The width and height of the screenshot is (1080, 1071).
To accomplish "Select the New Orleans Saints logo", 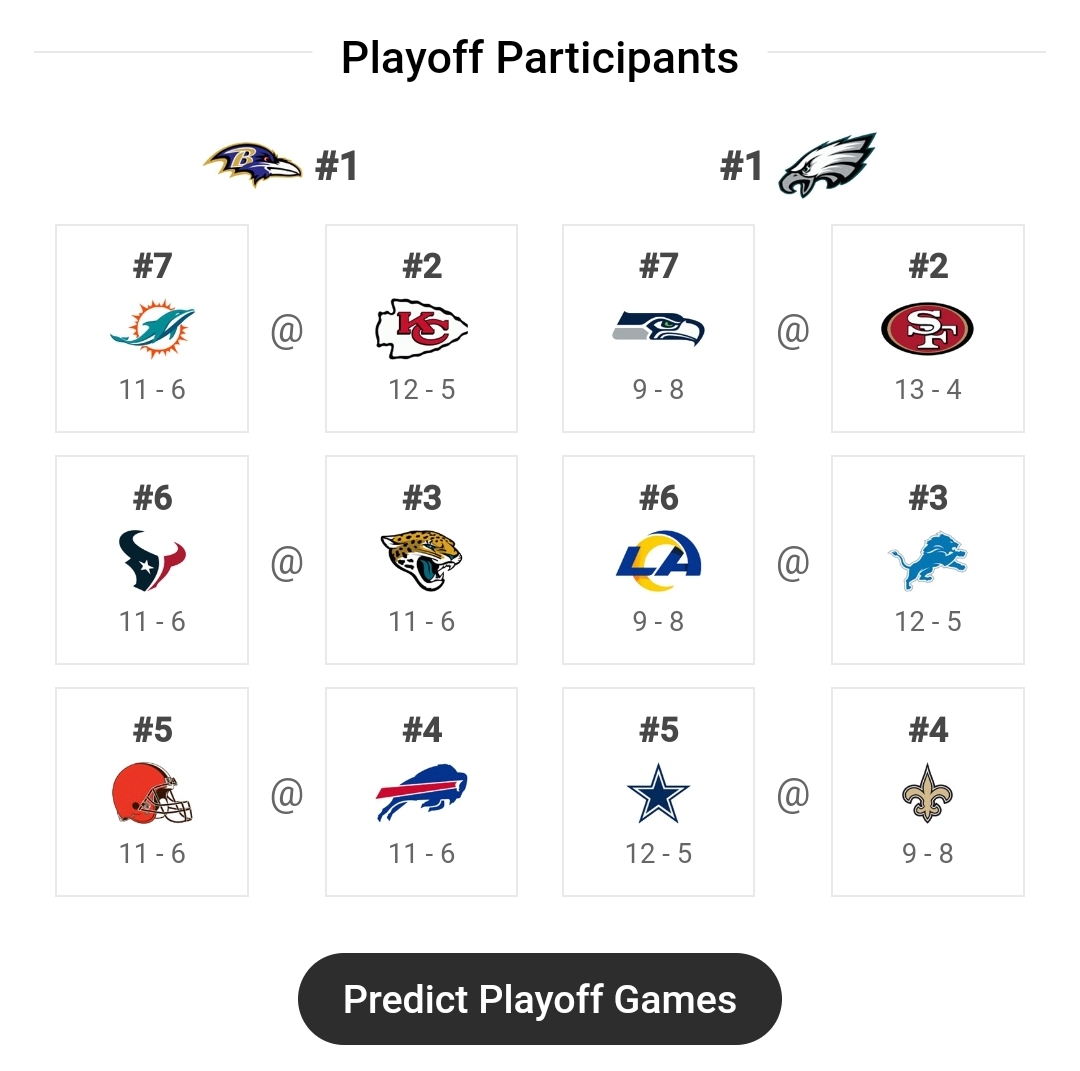I will (x=927, y=792).
